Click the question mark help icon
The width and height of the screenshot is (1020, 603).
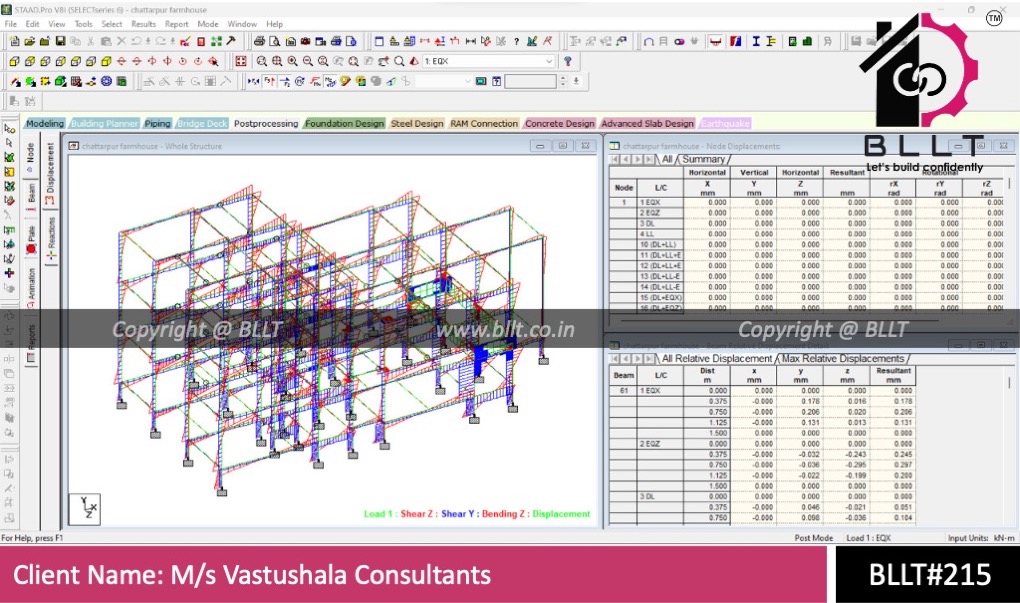[x=517, y=41]
